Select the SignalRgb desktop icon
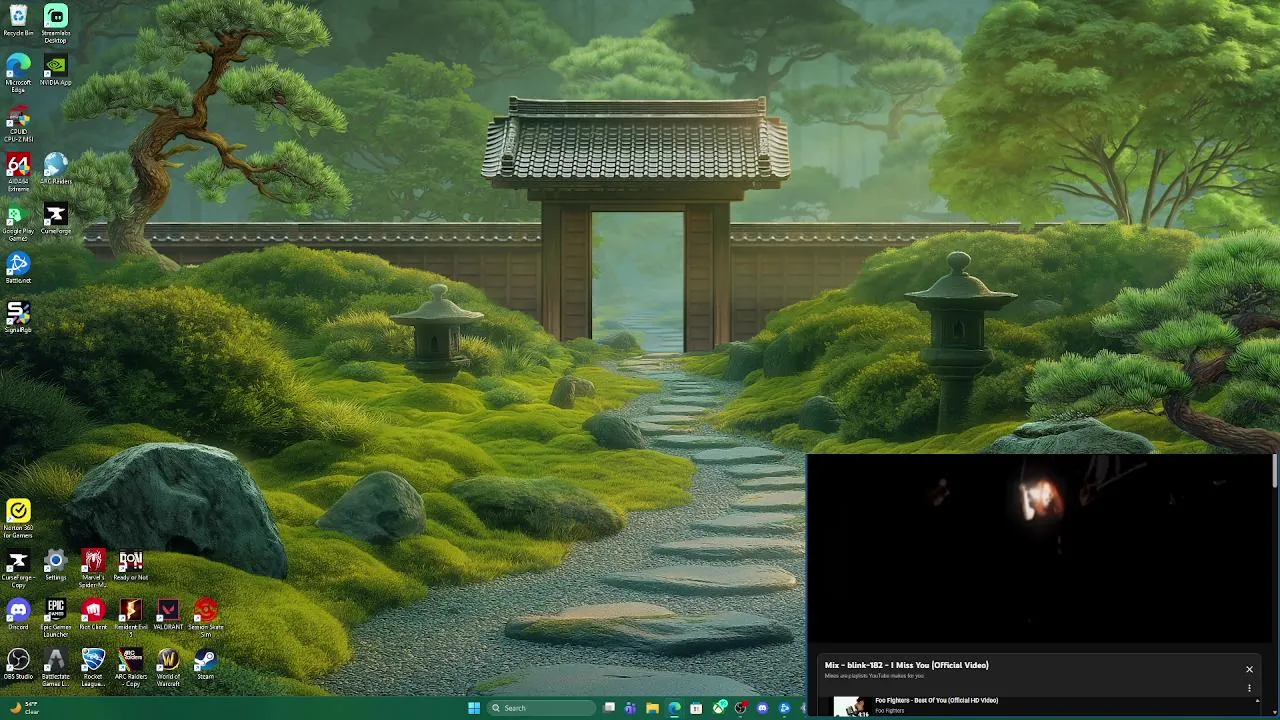The height and width of the screenshot is (720, 1280). [18, 317]
